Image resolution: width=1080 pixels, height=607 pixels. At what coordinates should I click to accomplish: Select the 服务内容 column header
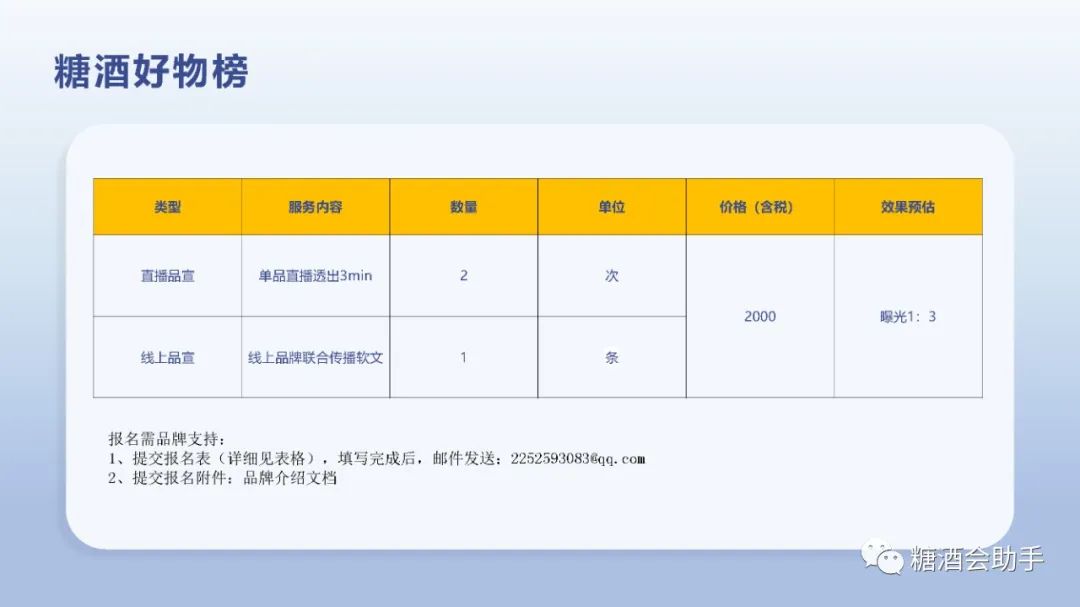315,207
